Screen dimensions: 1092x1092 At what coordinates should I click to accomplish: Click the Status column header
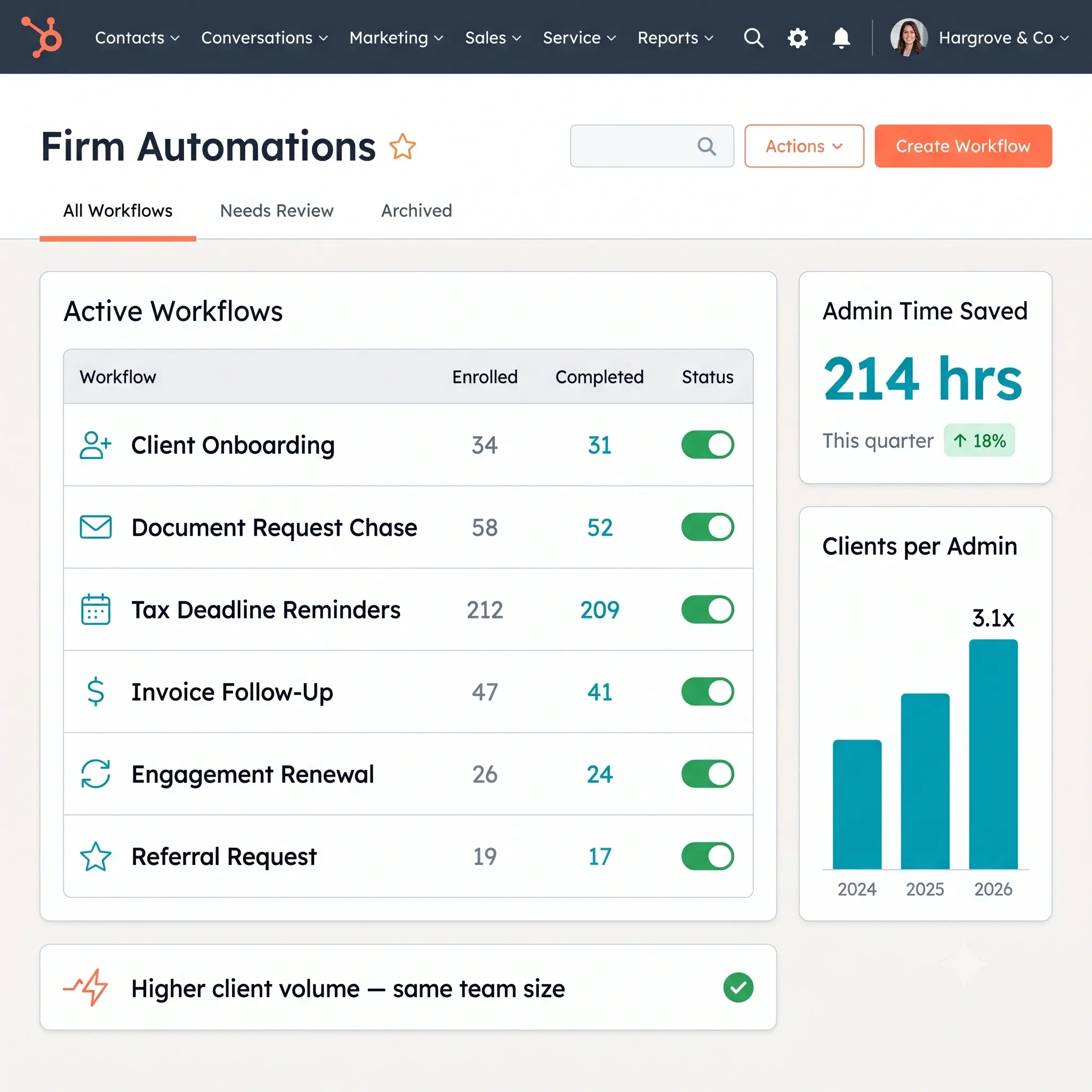point(707,377)
